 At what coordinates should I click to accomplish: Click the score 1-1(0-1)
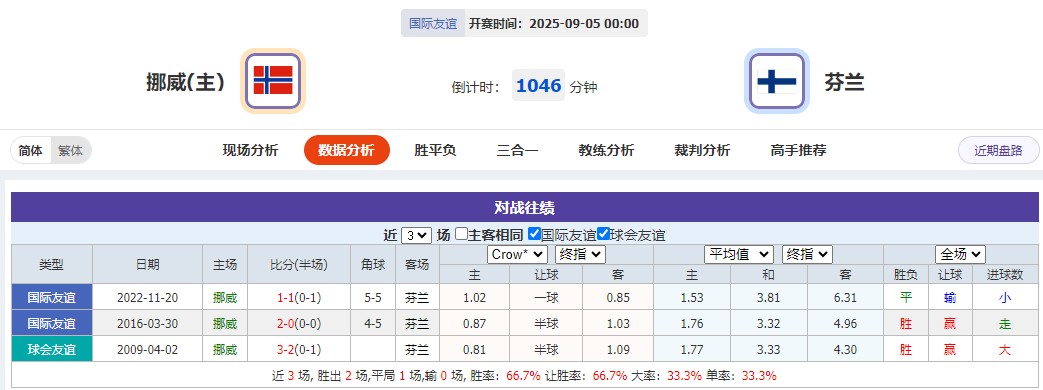[x=299, y=297]
